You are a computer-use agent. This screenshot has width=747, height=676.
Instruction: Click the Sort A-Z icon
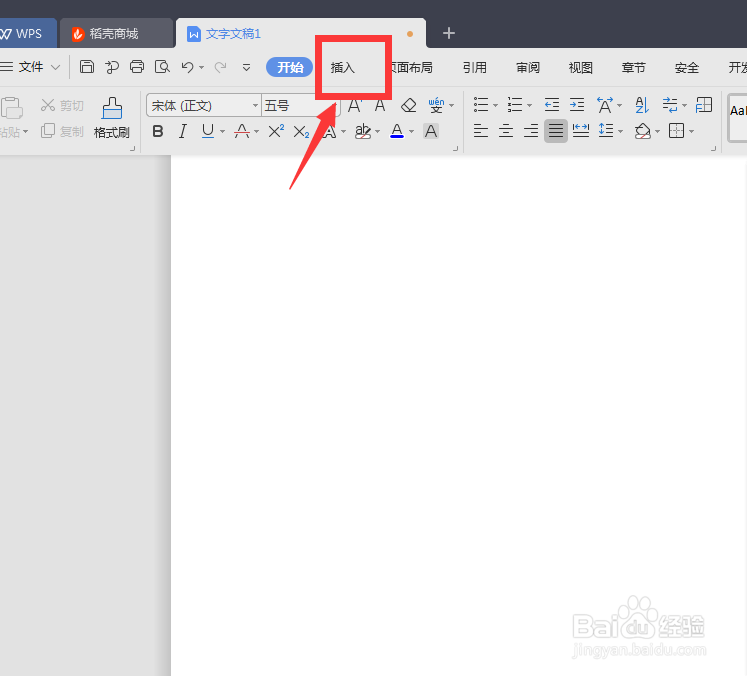pos(642,105)
